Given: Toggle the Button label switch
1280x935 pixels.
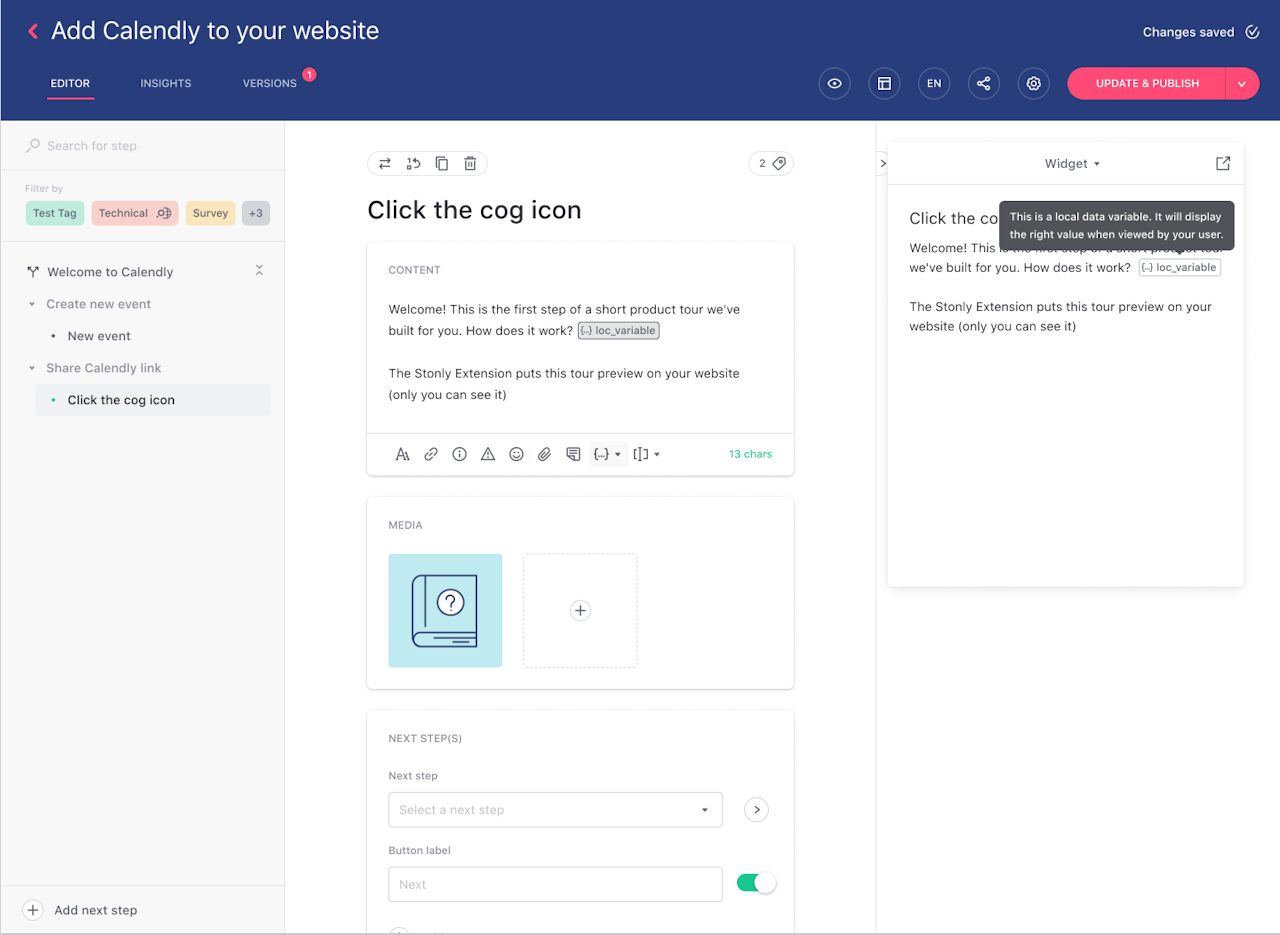Looking at the screenshot, I should (x=756, y=883).
